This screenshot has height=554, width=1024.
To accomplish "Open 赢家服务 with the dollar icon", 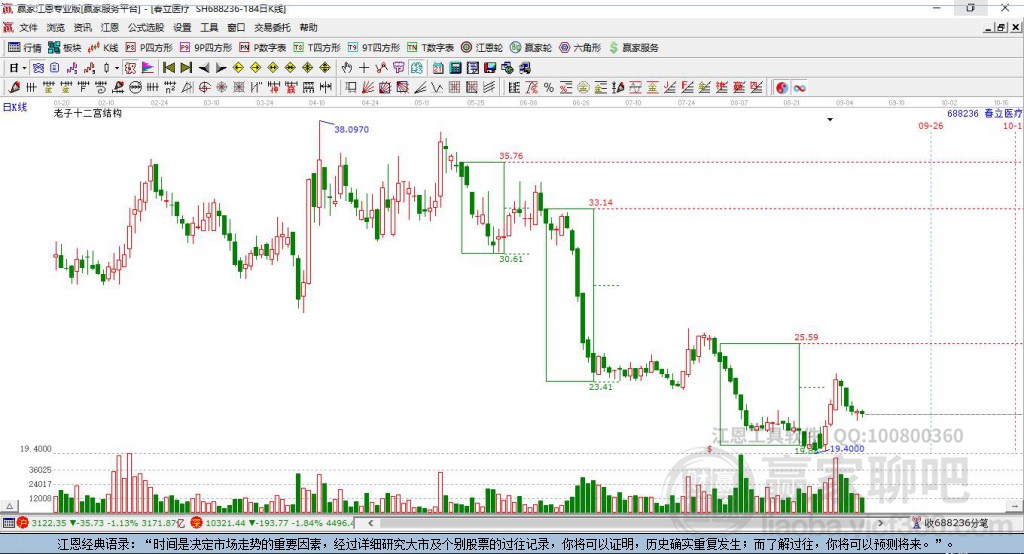I will click(633, 48).
